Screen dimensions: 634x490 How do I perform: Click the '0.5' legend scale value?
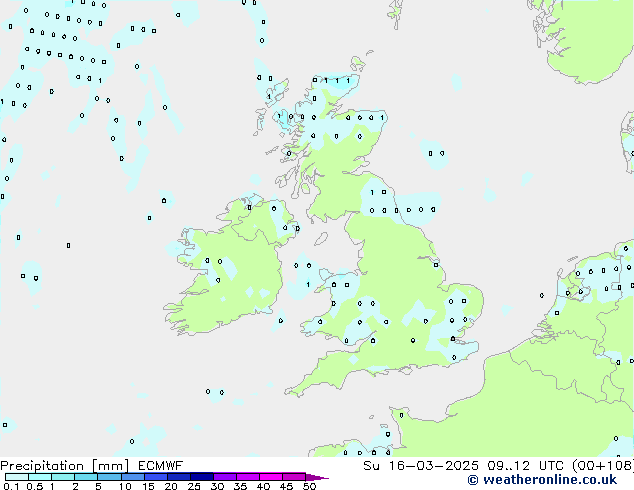(x=34, y=486)
